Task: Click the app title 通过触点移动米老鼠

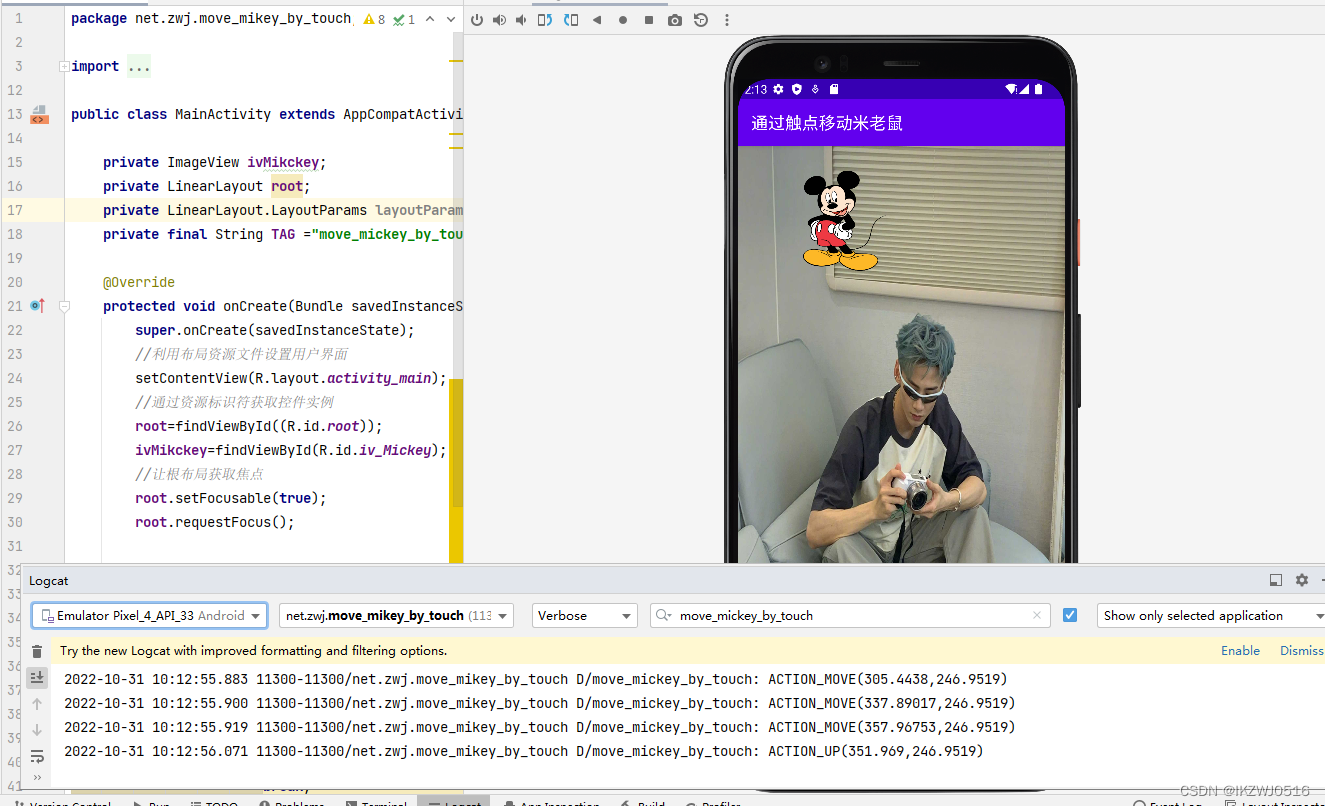Action: [827, 123]
